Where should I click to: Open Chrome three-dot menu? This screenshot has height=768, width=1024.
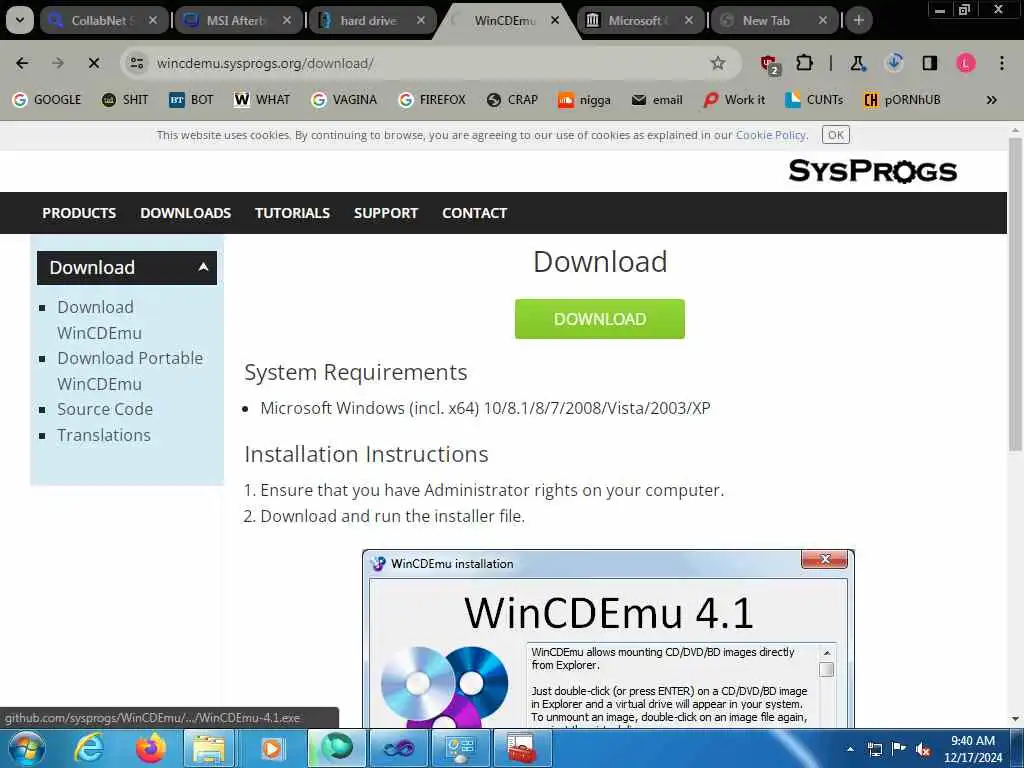click(1002, 63)
